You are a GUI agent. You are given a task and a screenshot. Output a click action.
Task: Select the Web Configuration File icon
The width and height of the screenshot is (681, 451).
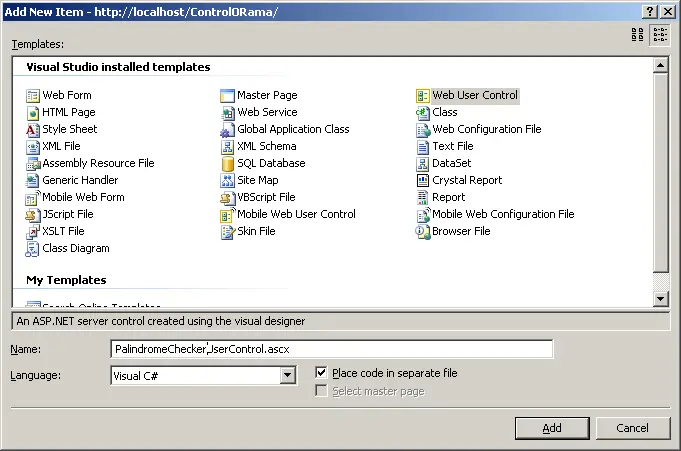(x=423, y=129)
